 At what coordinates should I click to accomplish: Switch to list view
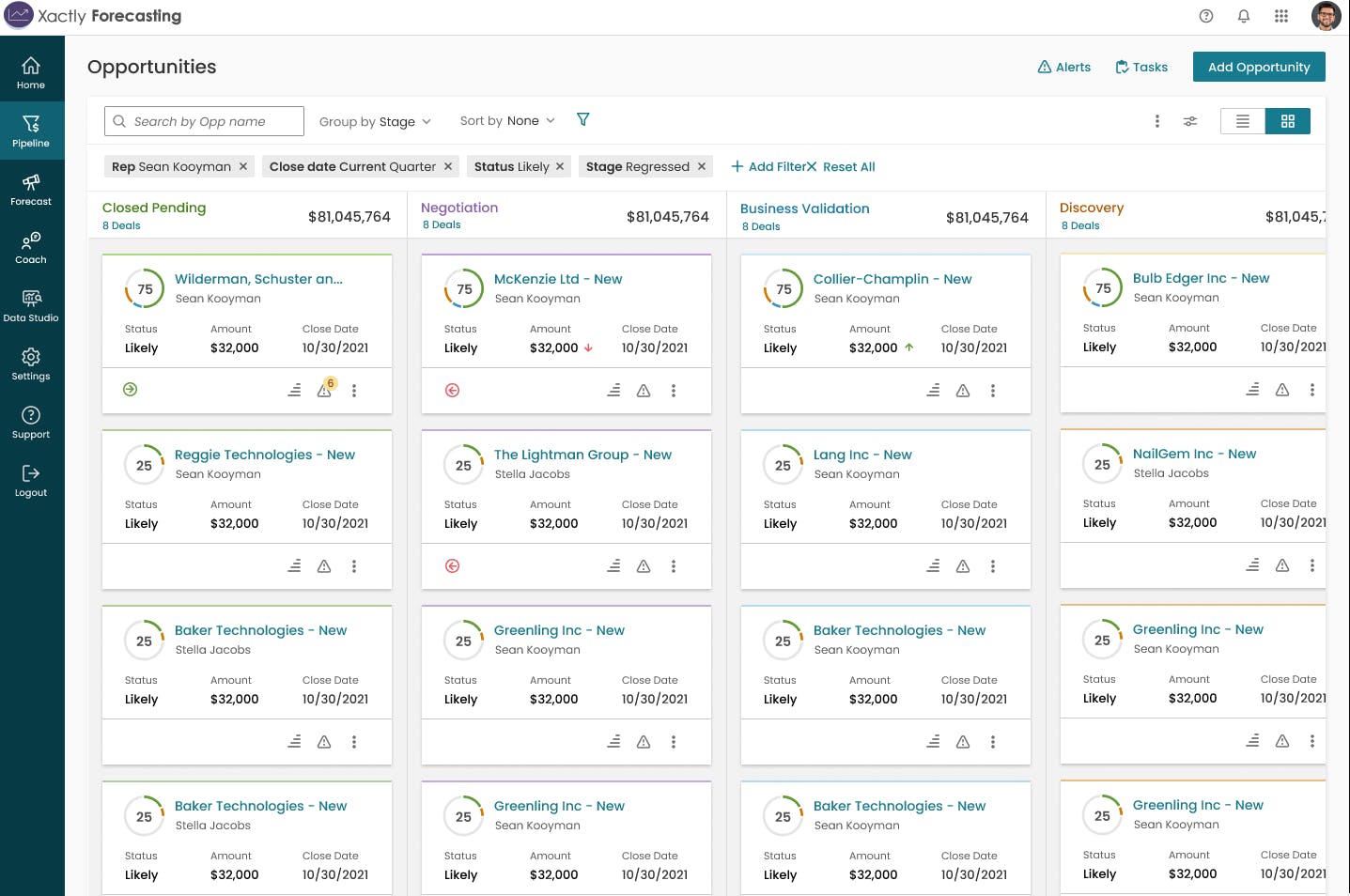[x=1243, y=121]
